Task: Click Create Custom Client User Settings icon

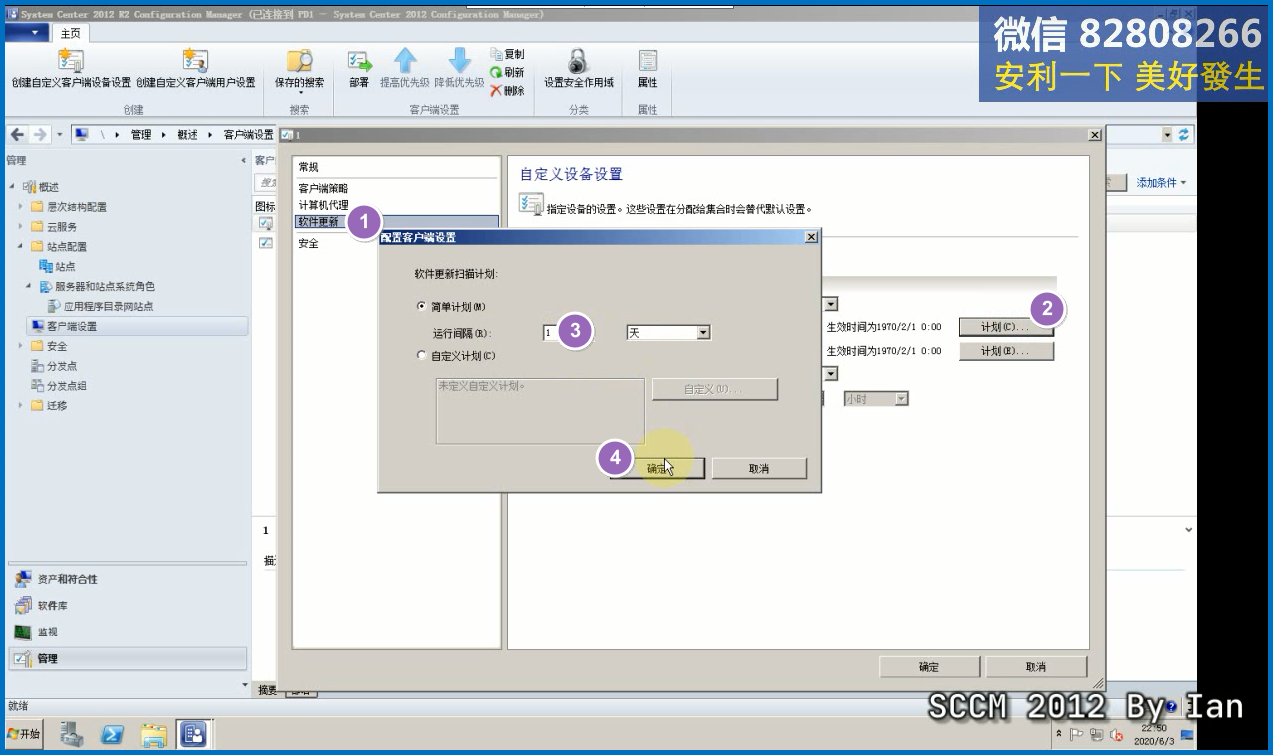Action: click(195, 60)
